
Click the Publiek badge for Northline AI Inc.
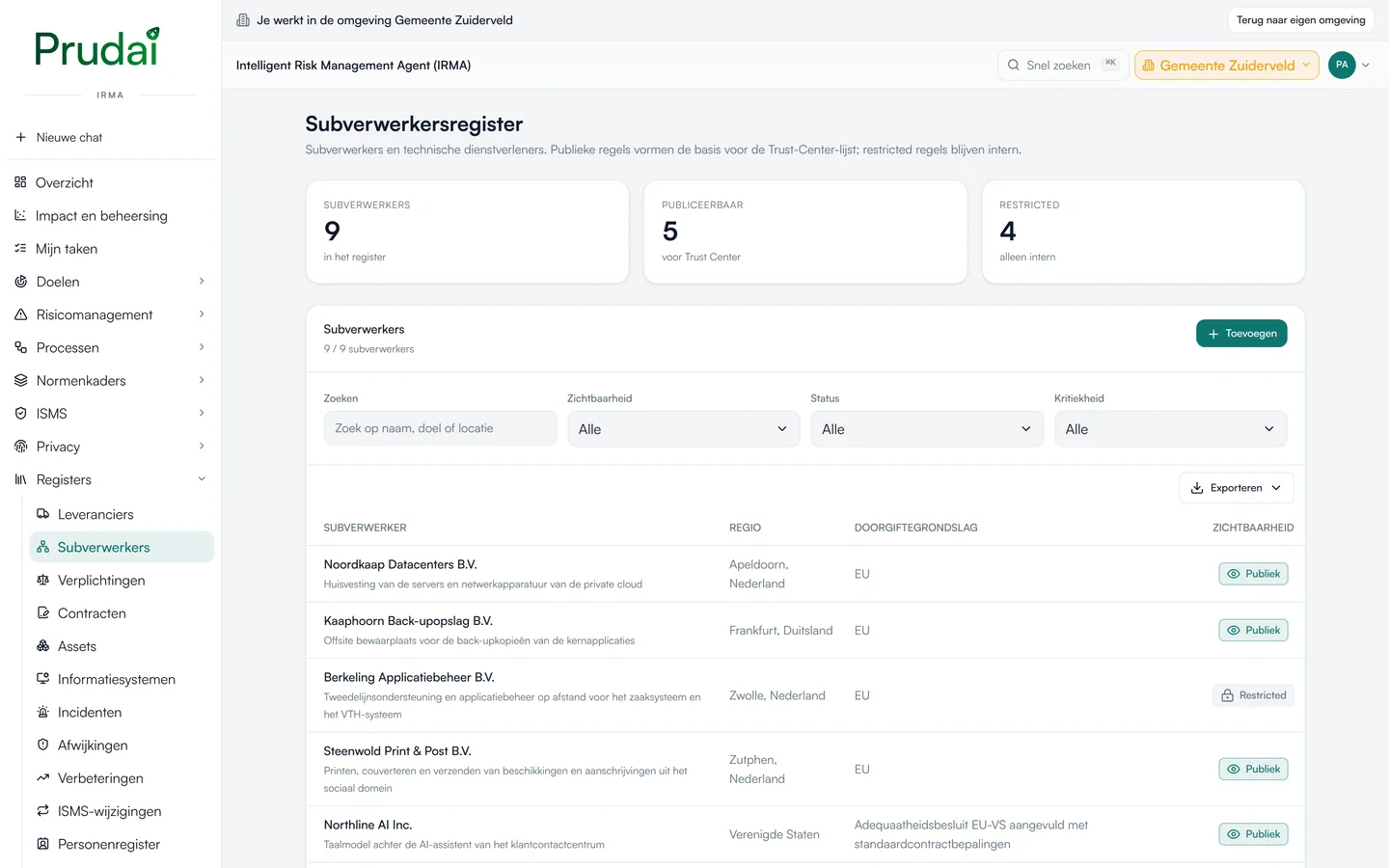pyautogui.click(x=1254, y=834)
